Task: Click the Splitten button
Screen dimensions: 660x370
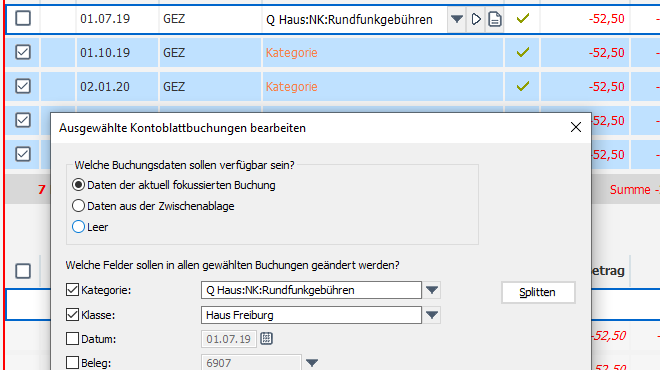Action: click(x=538, y=292)
